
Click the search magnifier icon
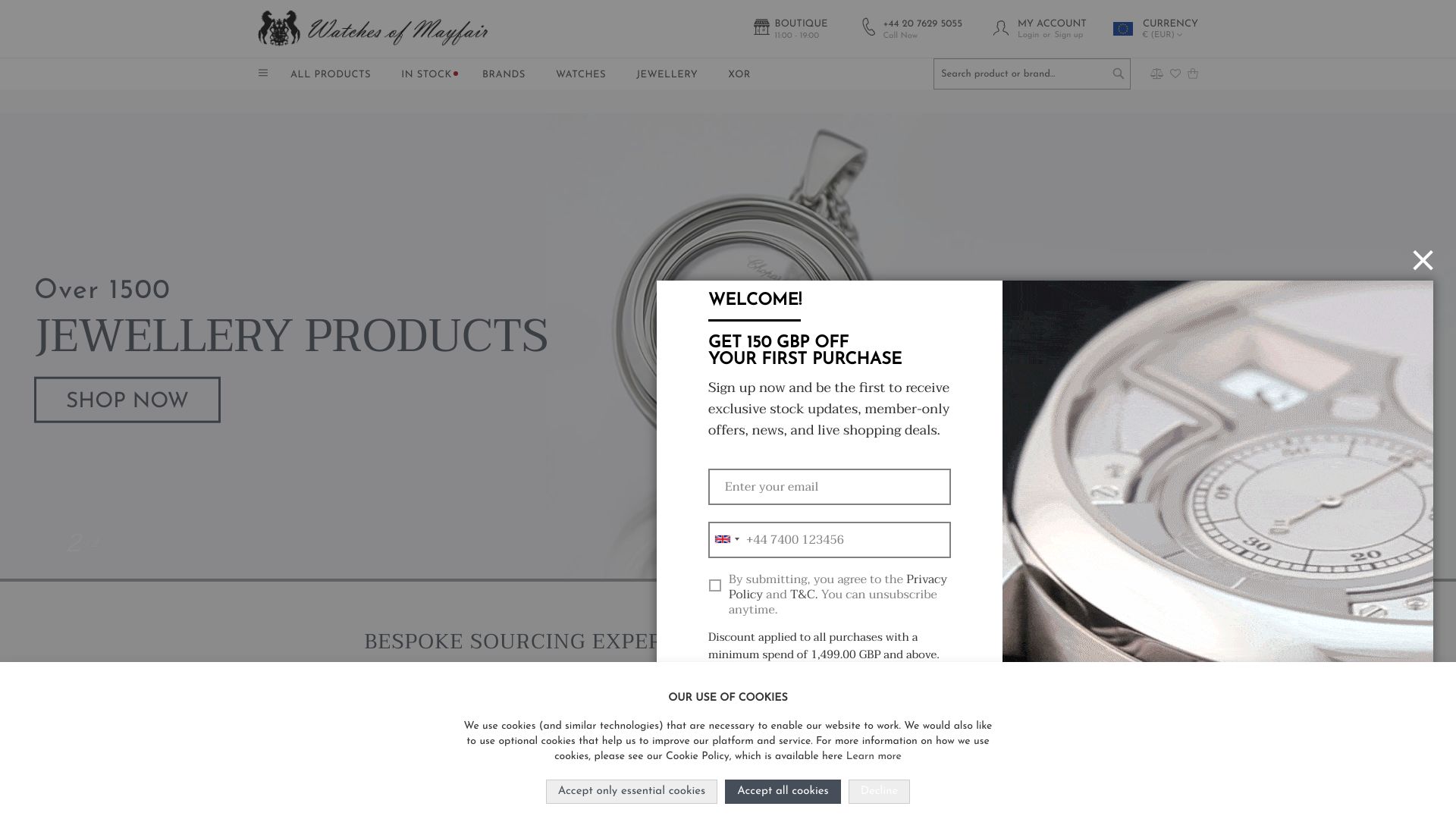coord(1118,74)
